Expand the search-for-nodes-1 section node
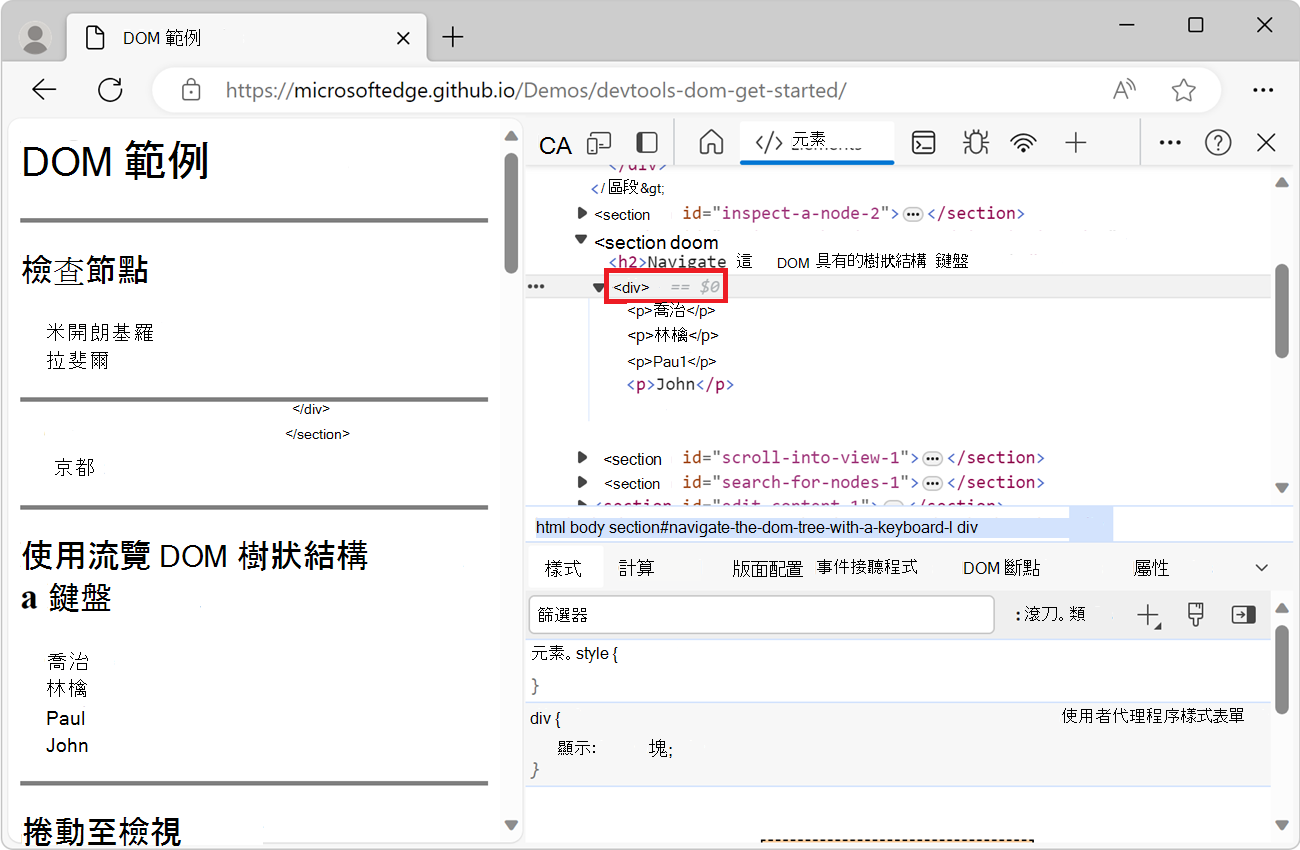This screenshot has height=850, width=1300. (x=582, y=483)
